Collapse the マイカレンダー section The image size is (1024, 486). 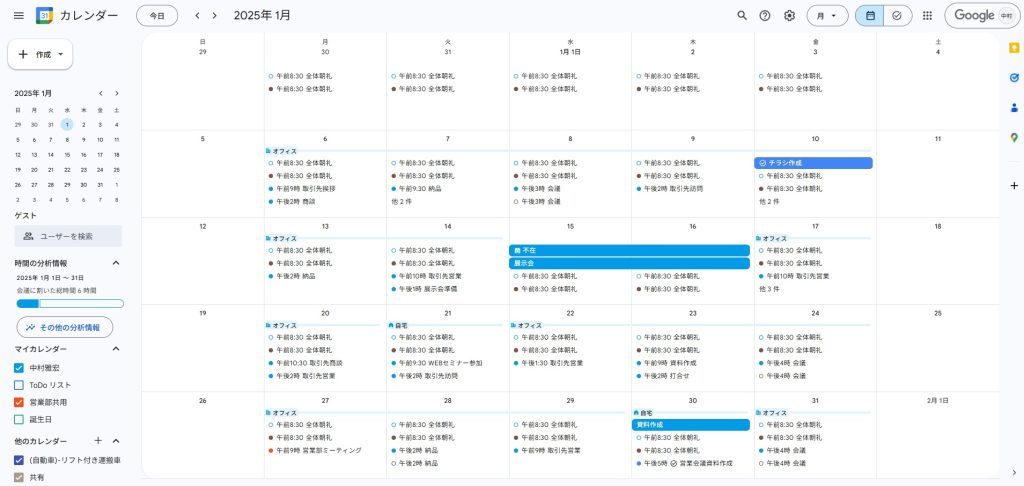[x=116, y=349]
